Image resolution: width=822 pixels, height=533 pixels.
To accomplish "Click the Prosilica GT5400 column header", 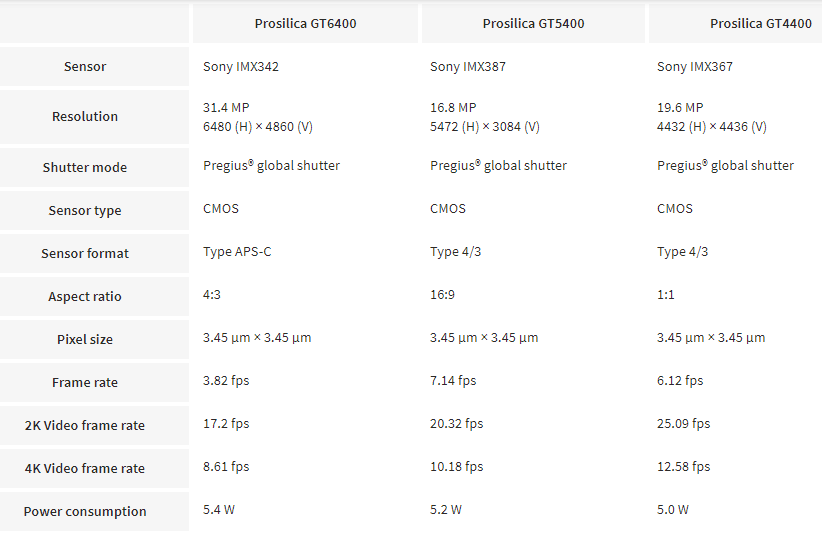I will [533, 23].
